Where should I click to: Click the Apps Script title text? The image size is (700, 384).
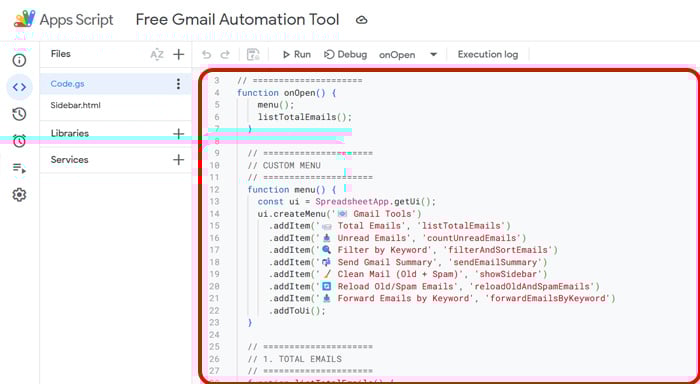click(x=77, y=20)
